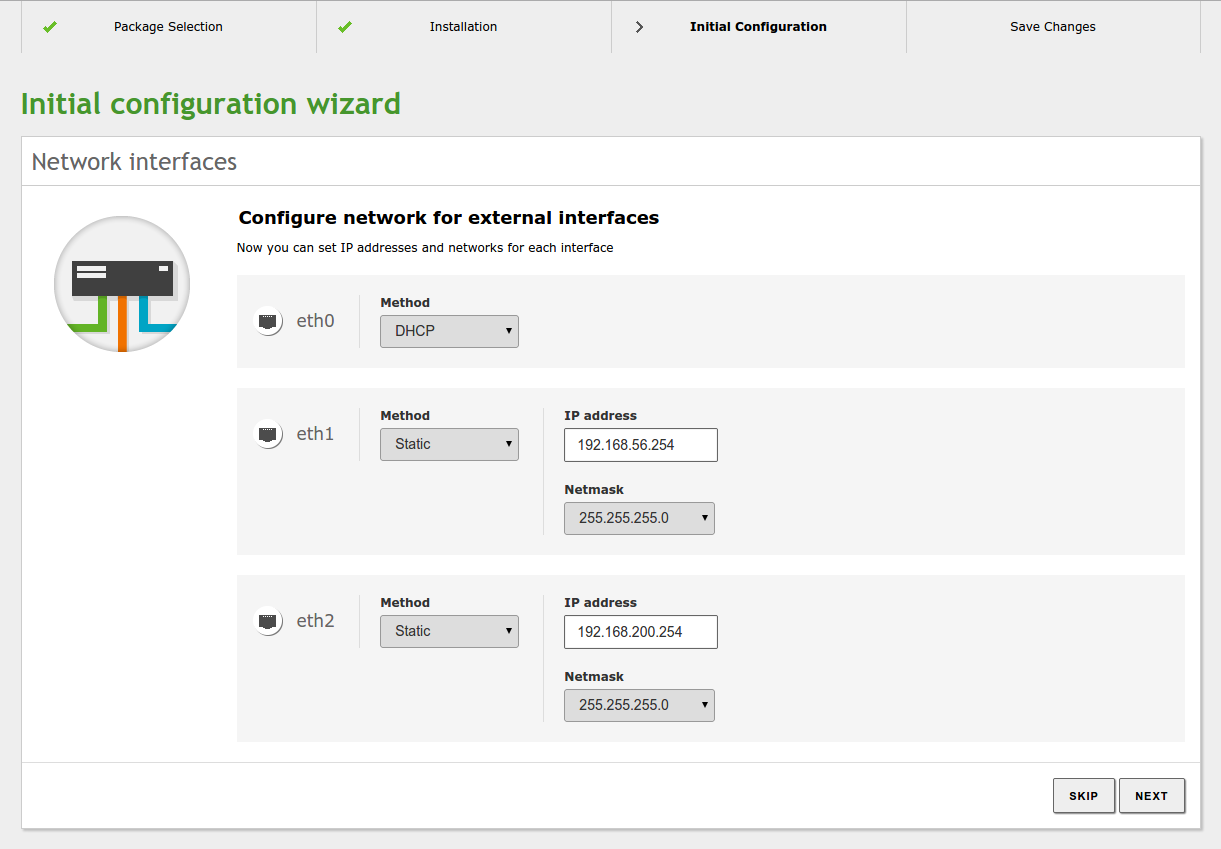Open the eth2 Method dropdown (Static)

(449, 631)
